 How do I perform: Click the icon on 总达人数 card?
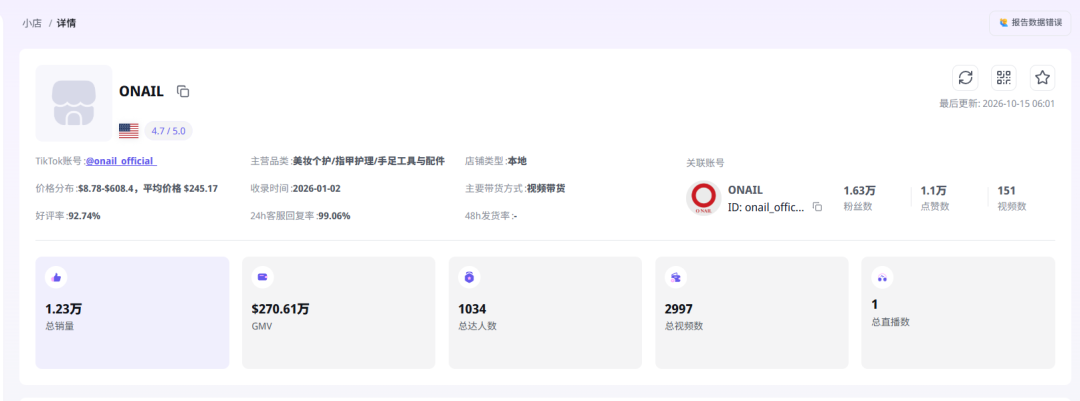click(469, 277)
